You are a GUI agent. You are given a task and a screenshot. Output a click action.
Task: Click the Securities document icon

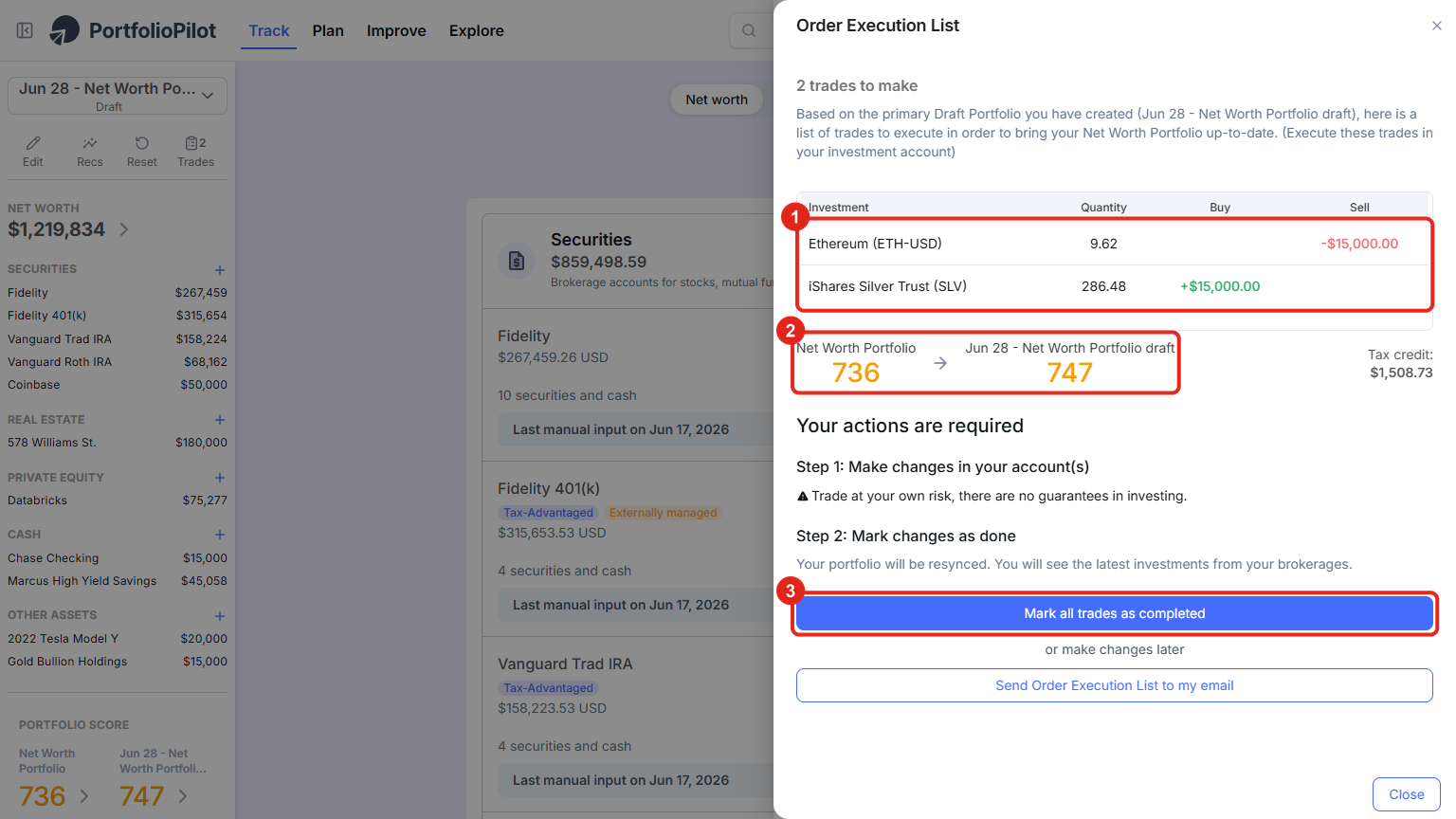point(517,261)
